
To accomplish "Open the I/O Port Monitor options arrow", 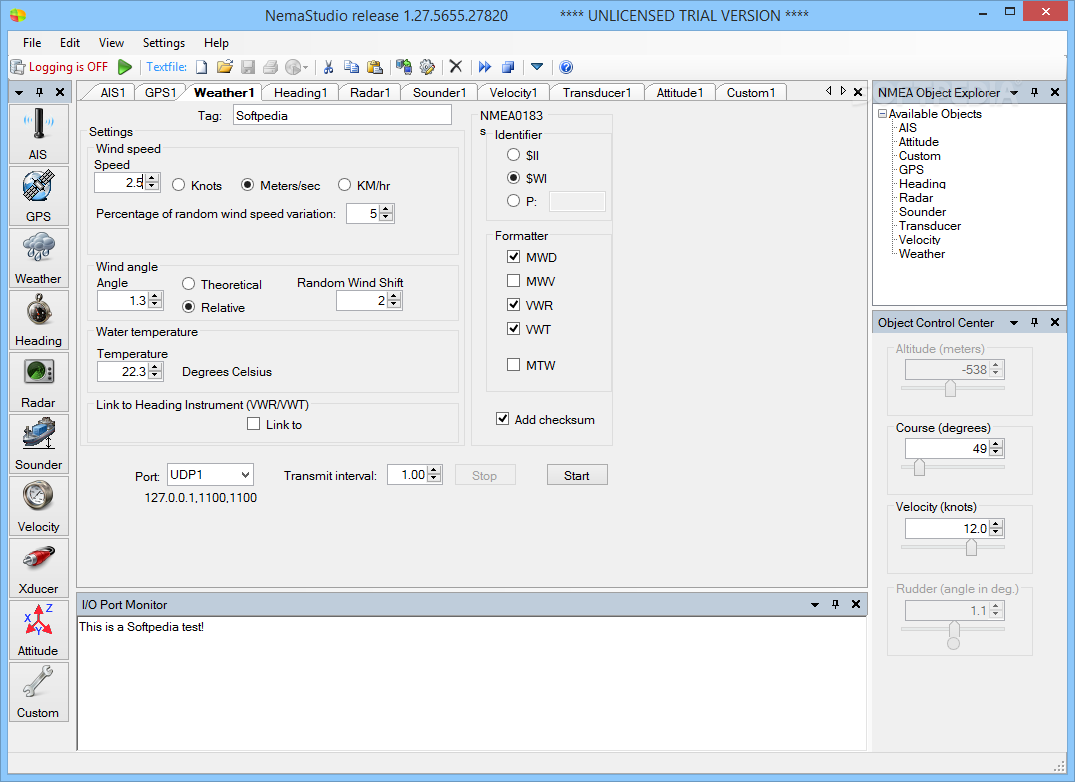I will pos(814,604).
